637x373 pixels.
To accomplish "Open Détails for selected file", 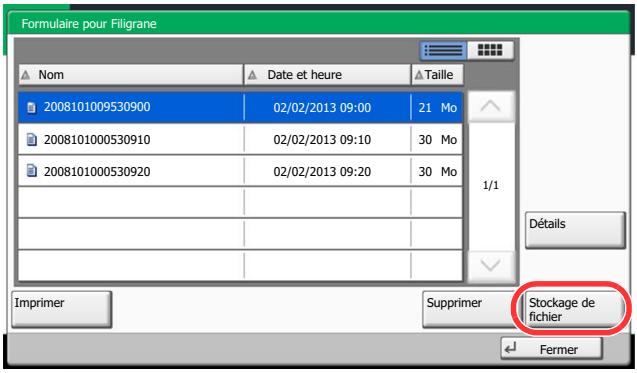I will (575, 230).
